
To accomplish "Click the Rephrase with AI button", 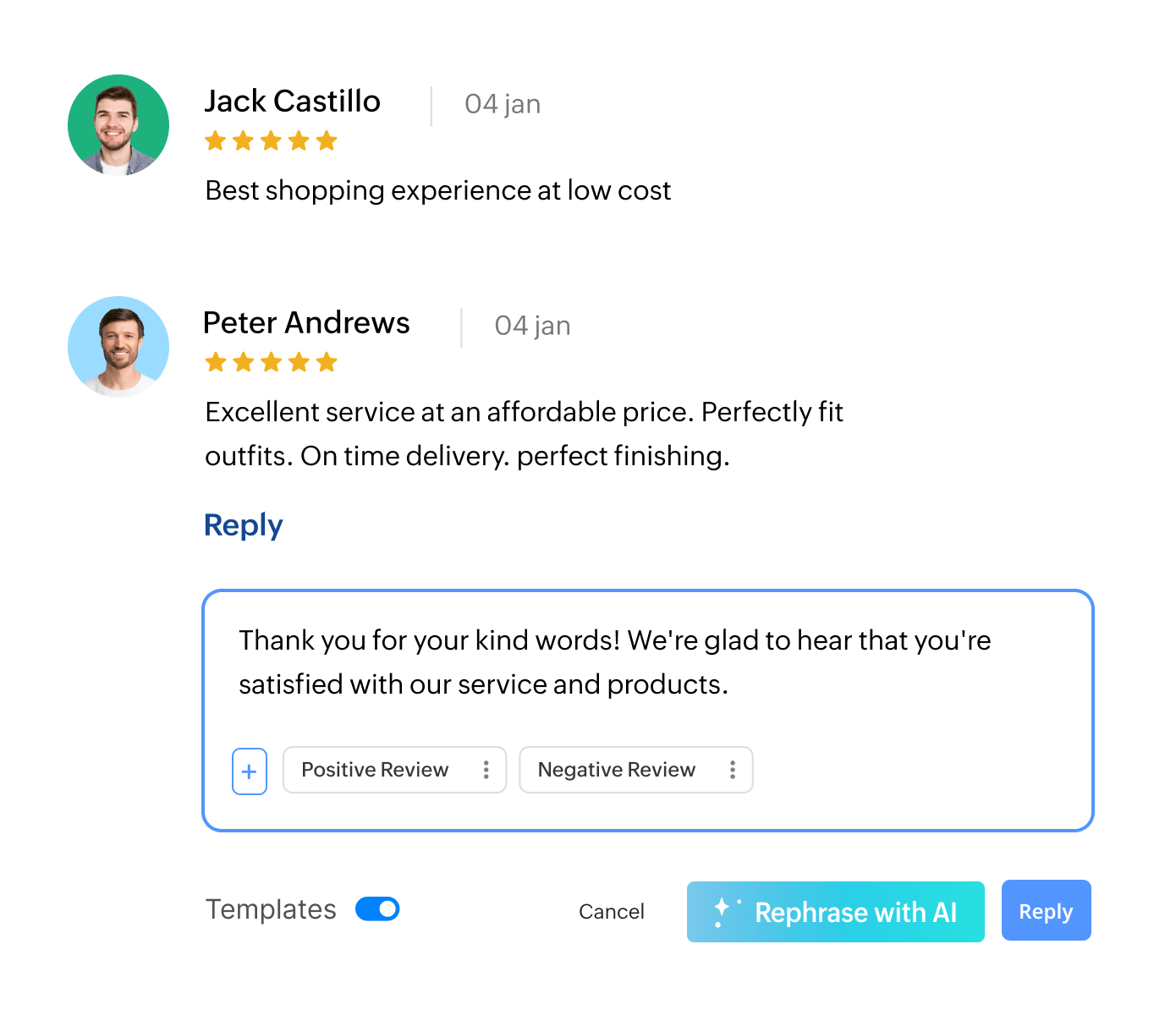I will [x=835, y=911].
